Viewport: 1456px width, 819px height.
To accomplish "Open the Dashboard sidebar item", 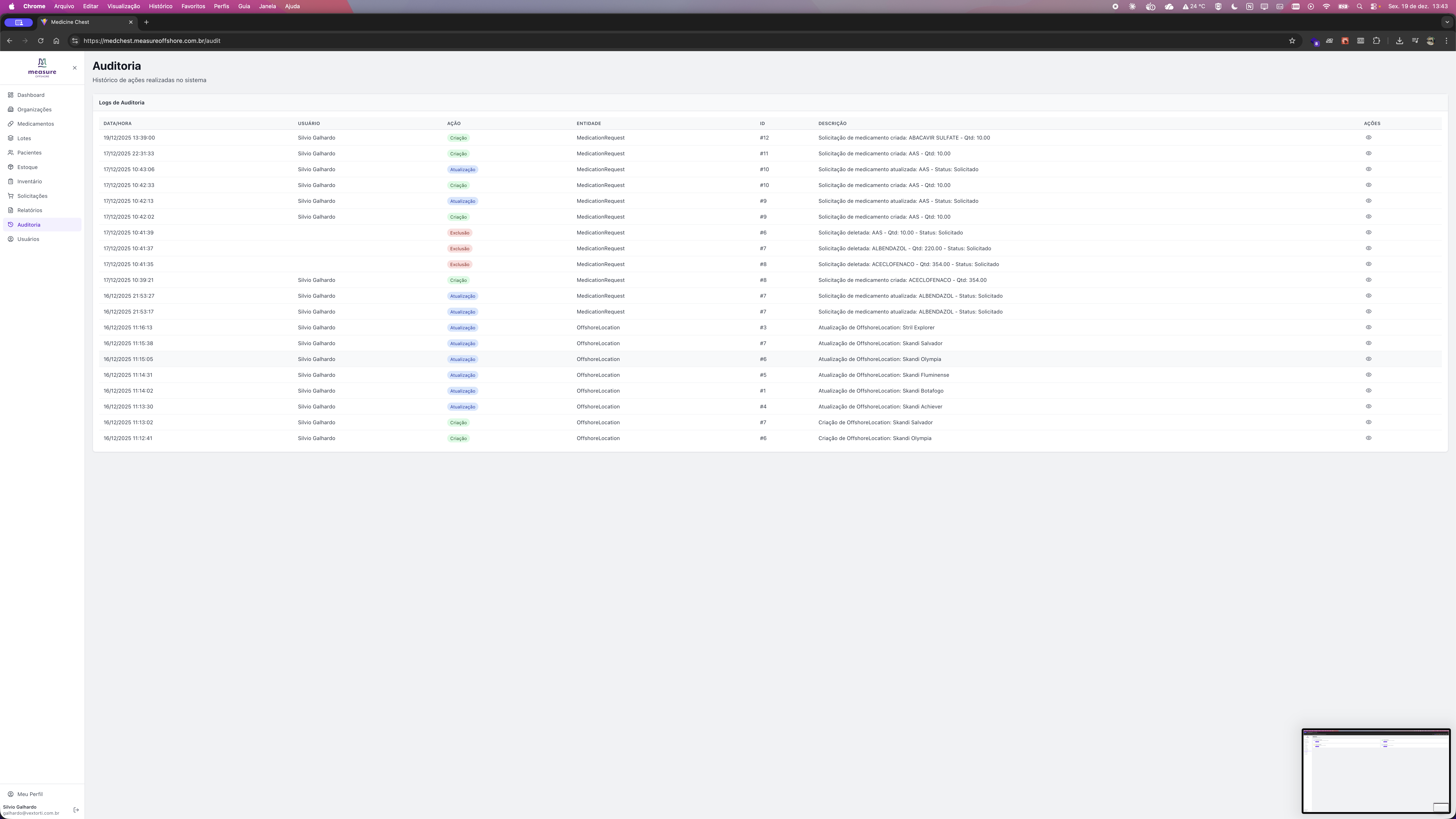I will 31,95.
